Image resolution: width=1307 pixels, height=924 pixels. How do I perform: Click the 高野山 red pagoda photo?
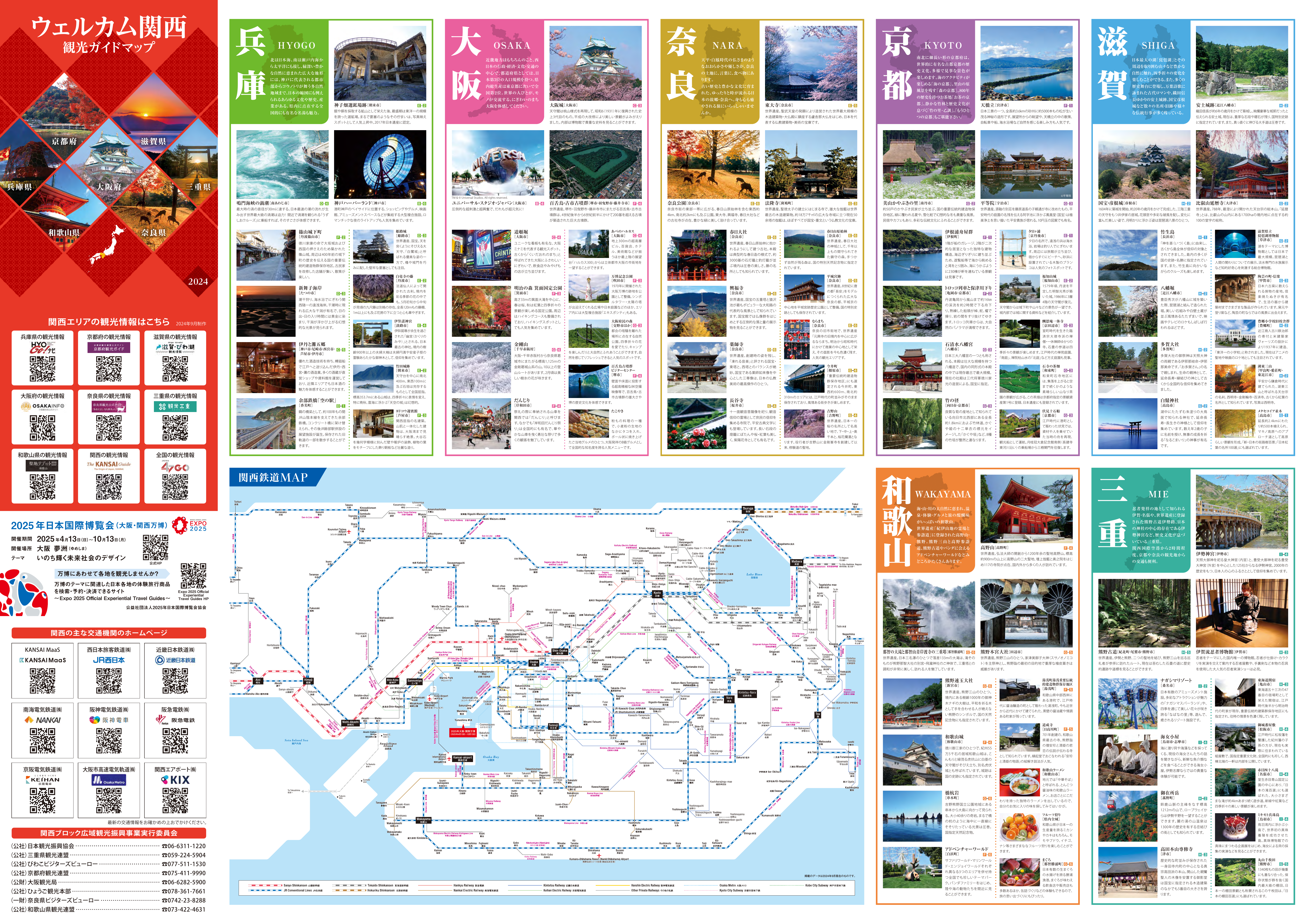pos(1027,509)
